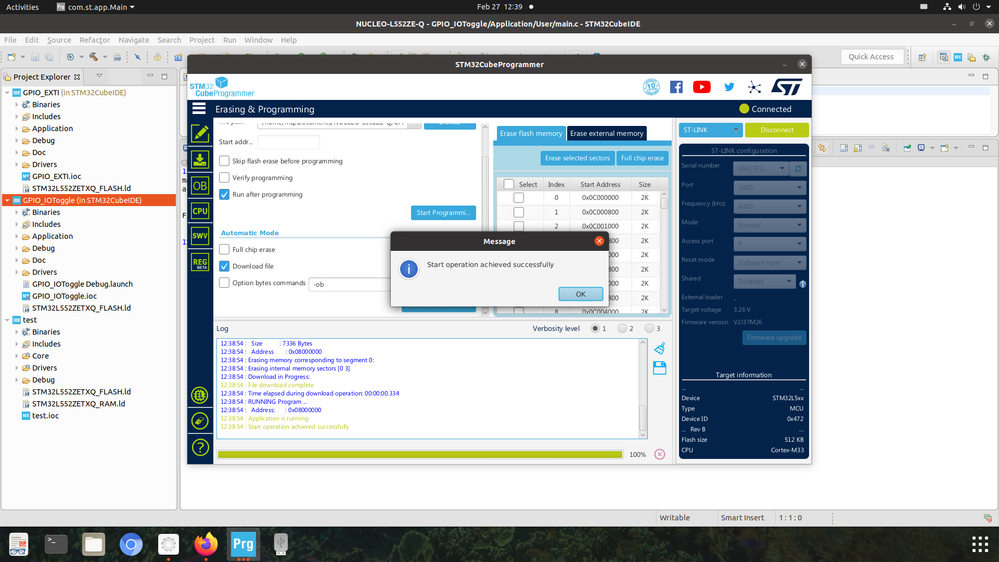Open the help question mark icon
The image size is (999, 562).
point(200,447)
